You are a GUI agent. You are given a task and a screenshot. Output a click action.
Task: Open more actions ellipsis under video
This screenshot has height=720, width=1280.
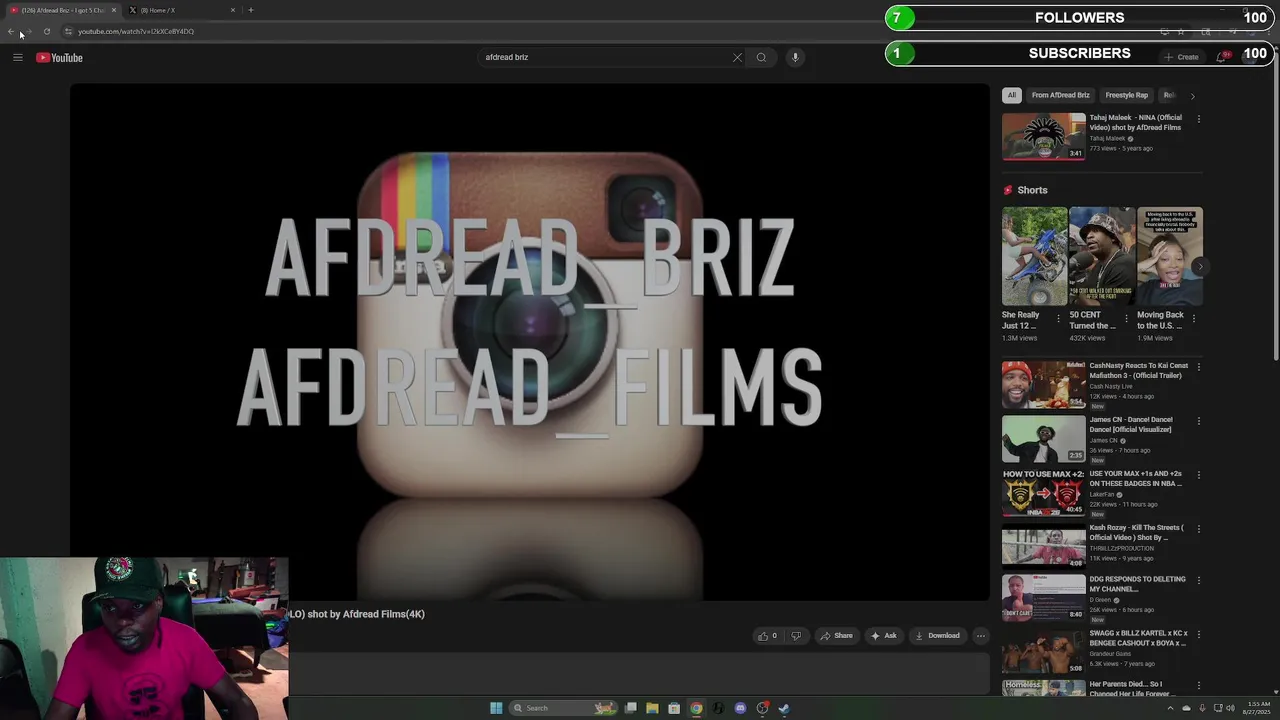[x=980, y=636]
